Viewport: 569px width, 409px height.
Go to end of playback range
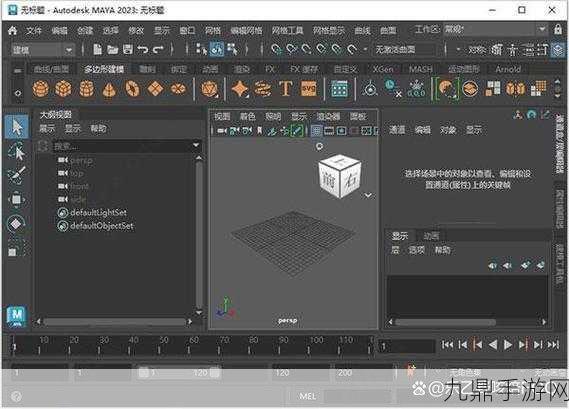point(553,344)
